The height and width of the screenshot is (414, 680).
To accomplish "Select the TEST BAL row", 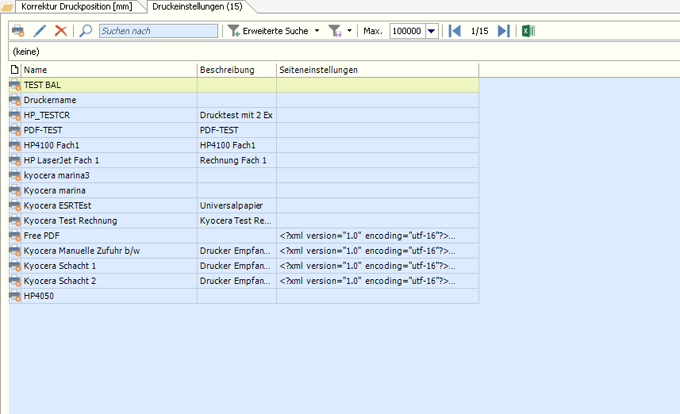I will tap(244, 85).
